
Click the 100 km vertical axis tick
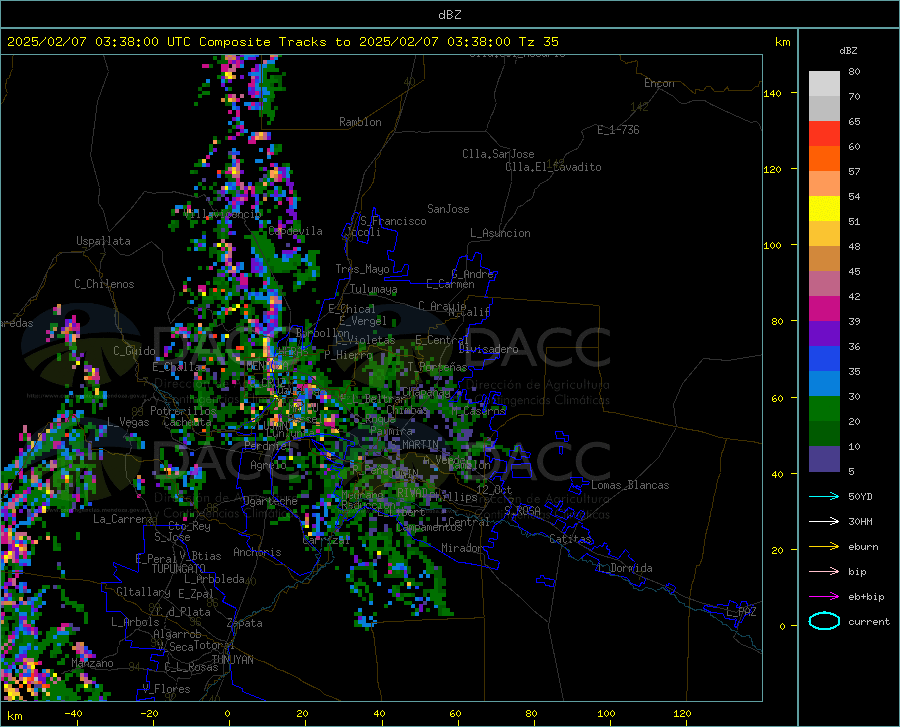[773, 245]
